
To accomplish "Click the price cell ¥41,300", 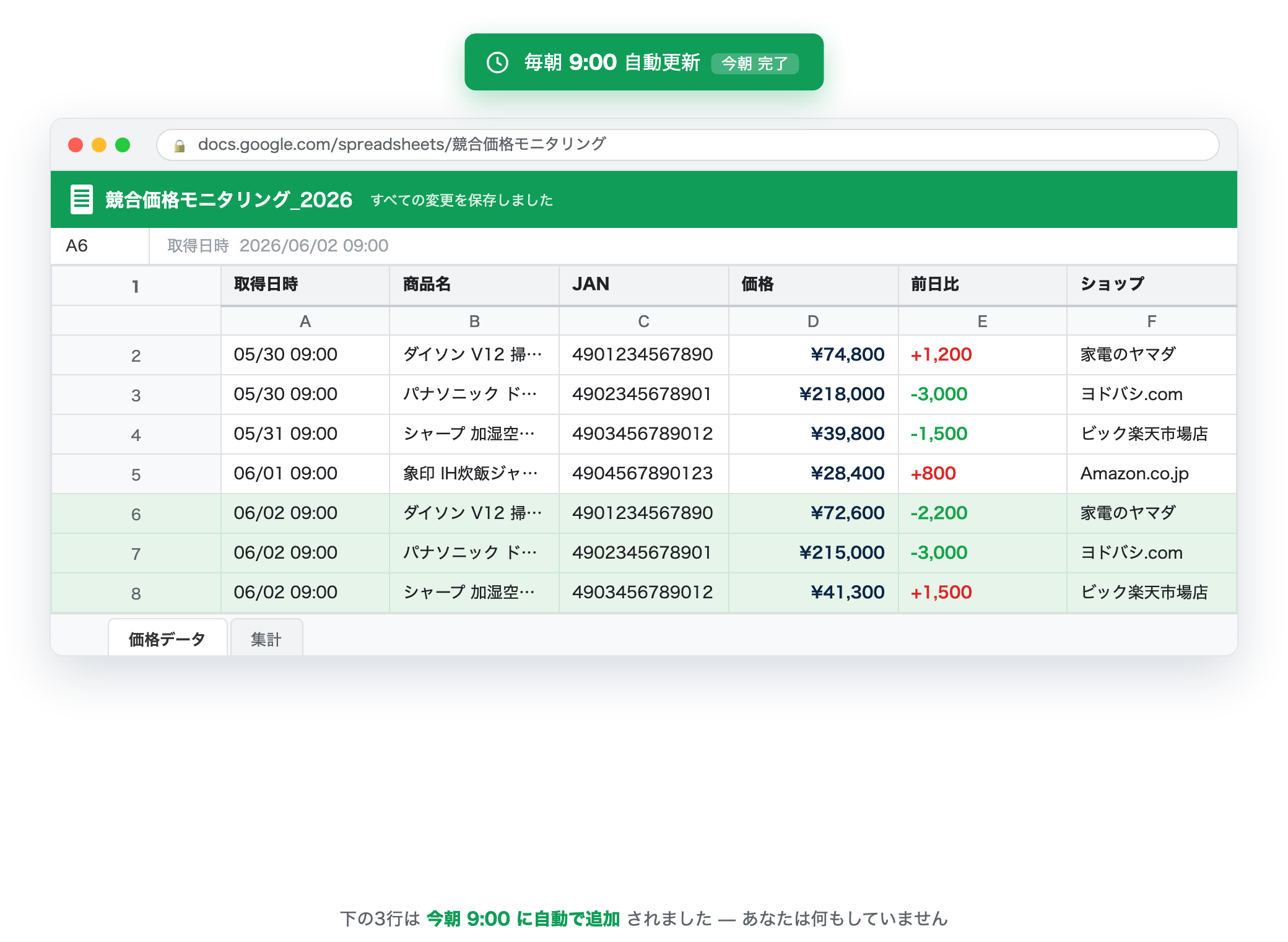I will (x=813, y=593).
